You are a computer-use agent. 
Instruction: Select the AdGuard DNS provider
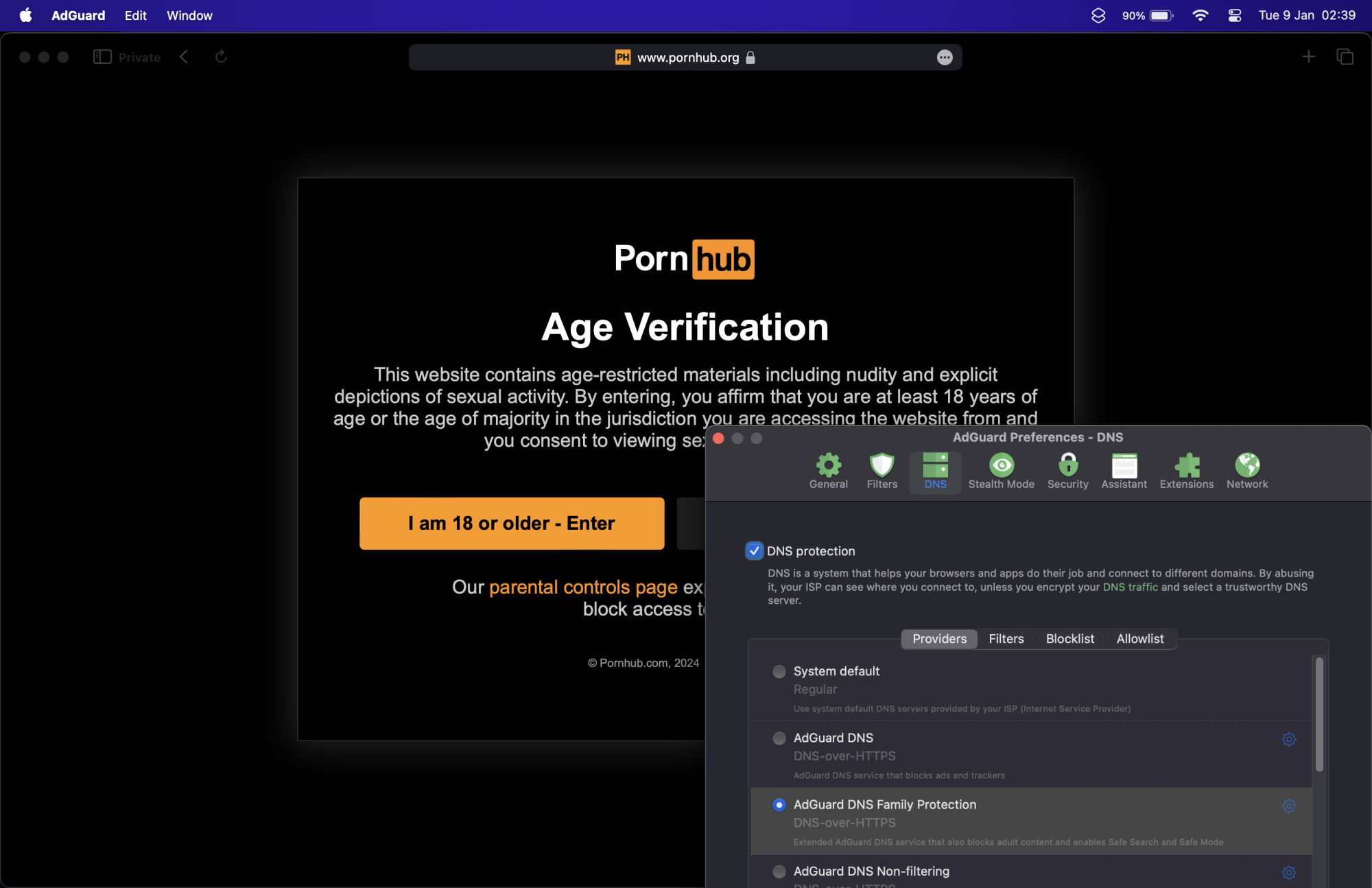click(x=779, y=738)
